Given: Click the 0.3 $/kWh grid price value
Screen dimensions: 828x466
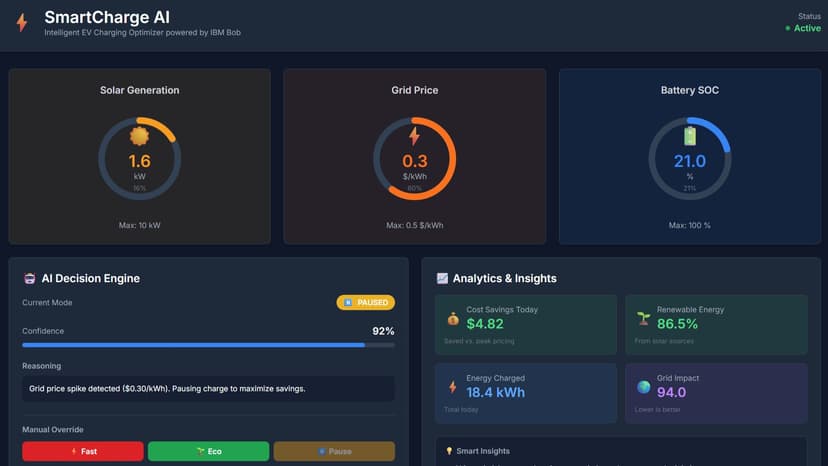Looking at the screenshot, I should (x=415, y=161).
